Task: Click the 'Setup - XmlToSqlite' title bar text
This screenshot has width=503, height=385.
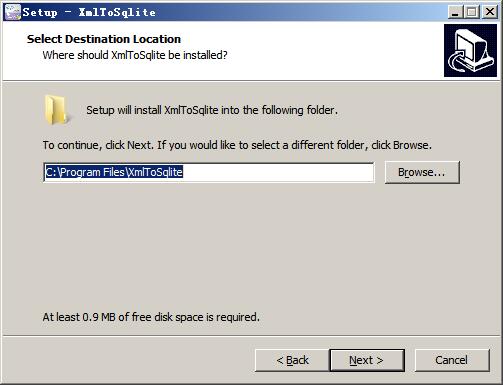Action: coord(89,12)
